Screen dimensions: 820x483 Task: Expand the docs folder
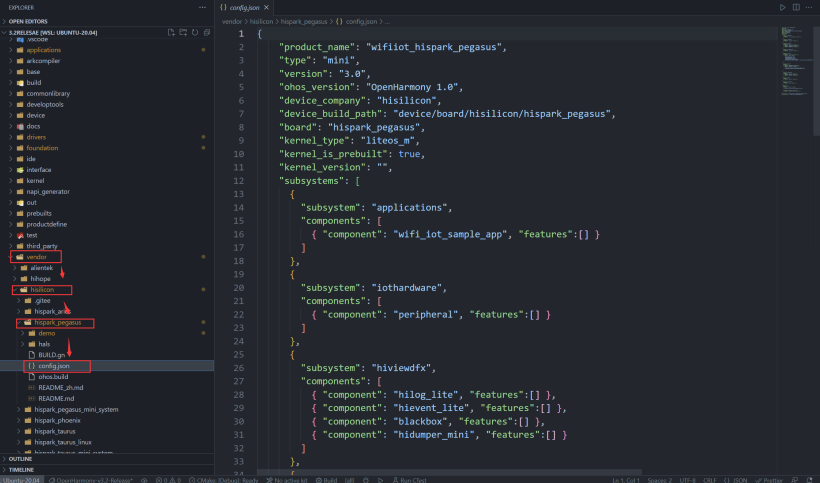click(x=33, y=126)
